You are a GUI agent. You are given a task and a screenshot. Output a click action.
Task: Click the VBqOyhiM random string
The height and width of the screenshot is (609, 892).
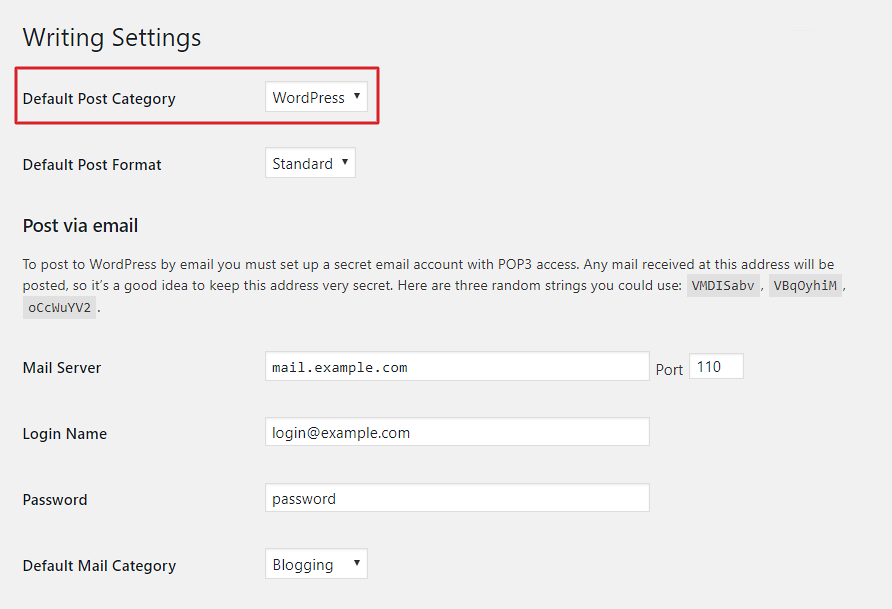805,285
